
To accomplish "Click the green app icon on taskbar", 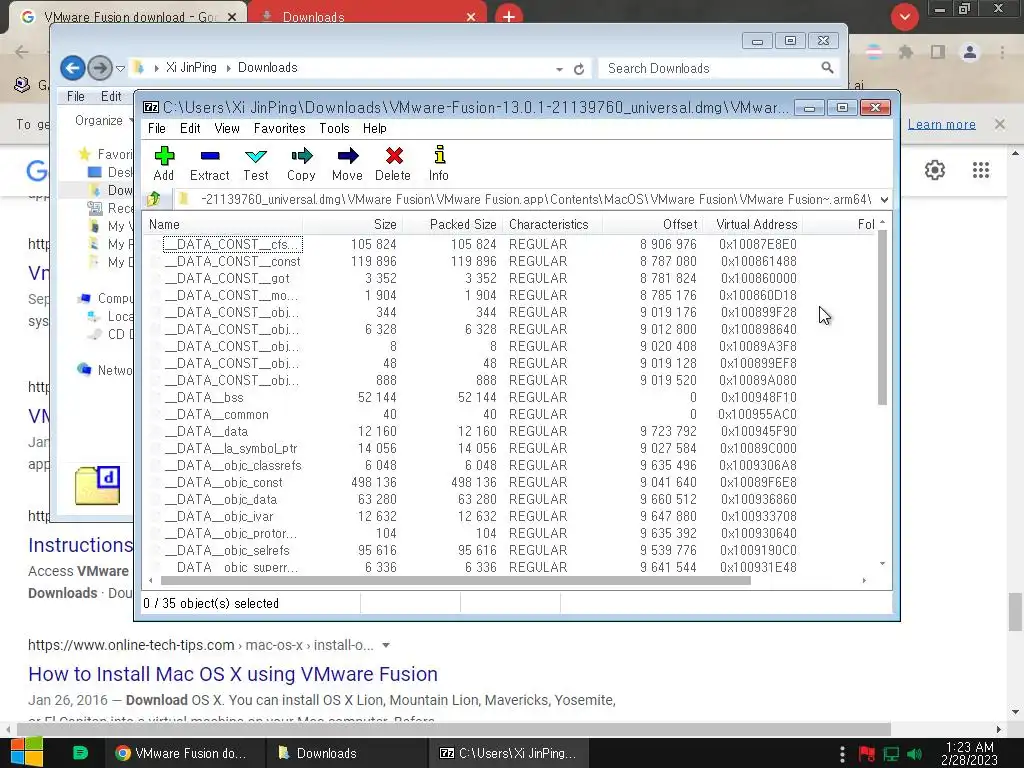I will (80, 753).
